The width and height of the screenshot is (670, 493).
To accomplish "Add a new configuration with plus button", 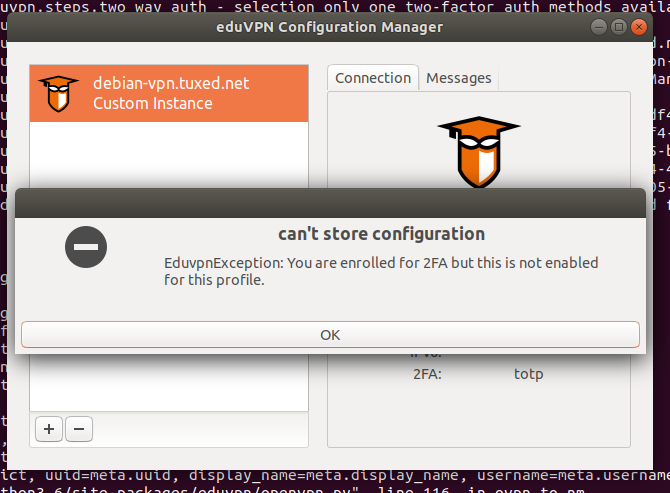I will pyautogui.click(x=49, y=429).
